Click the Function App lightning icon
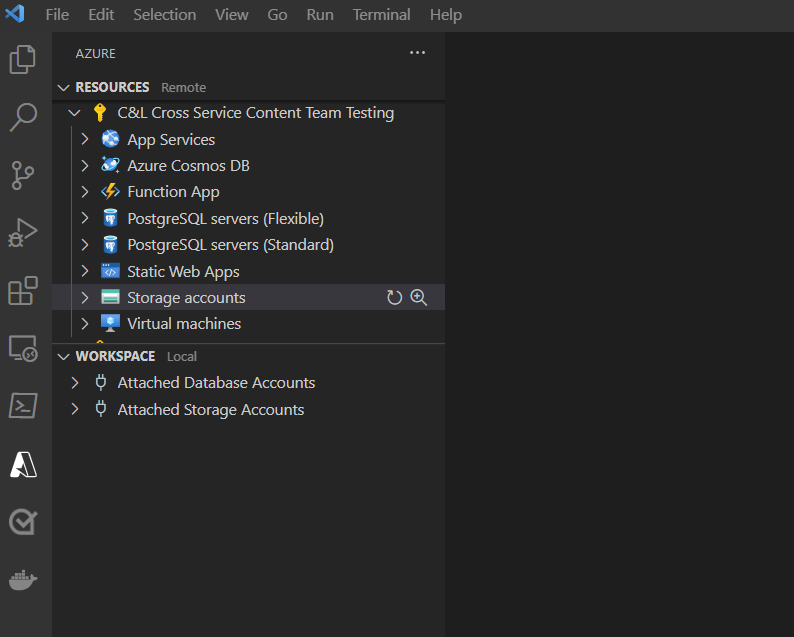Image resolution: width=794 pixels, height=637 pixels. click(110, 191)
